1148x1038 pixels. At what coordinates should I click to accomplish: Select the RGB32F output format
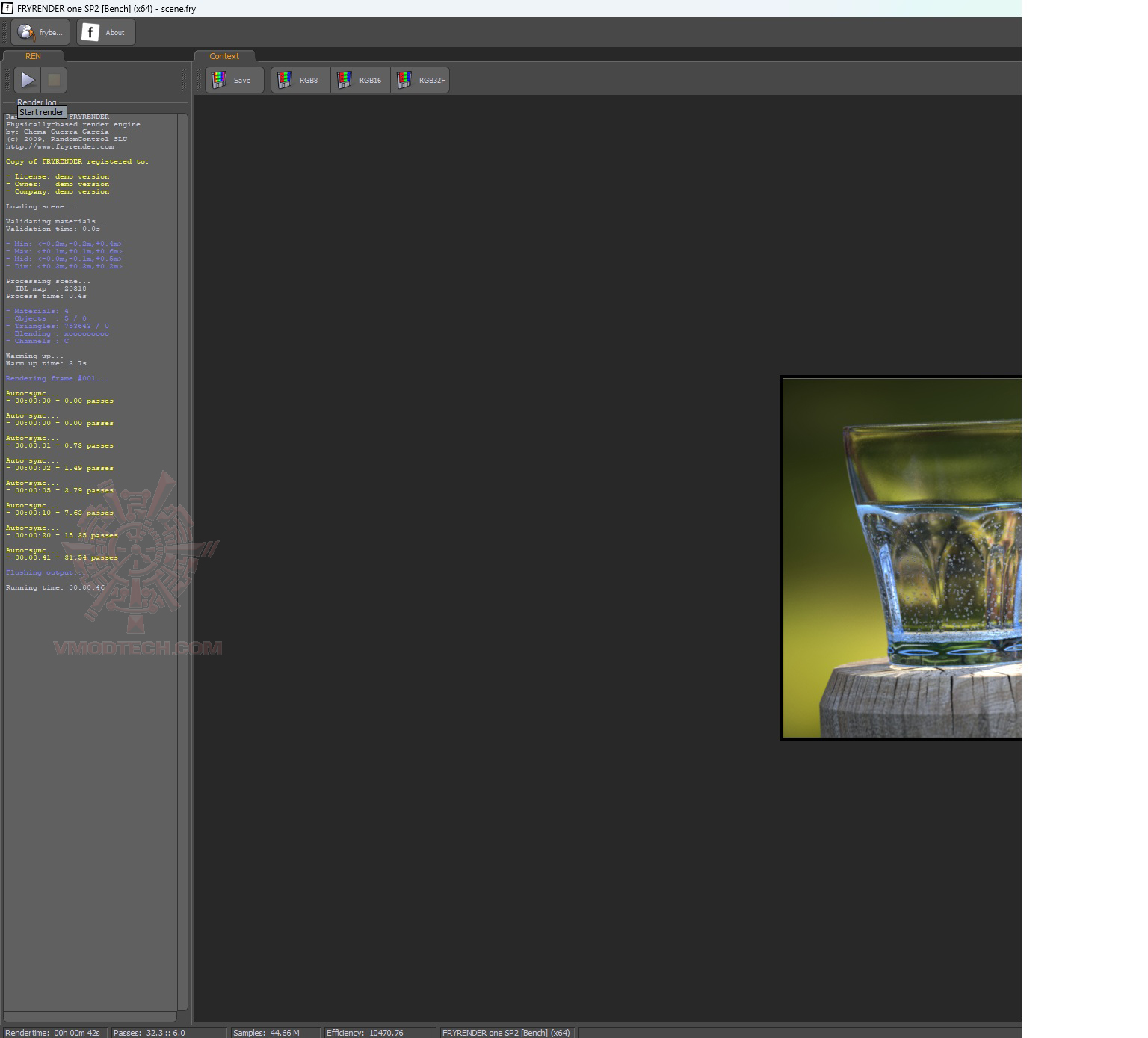pyautogui.click(x=420, y=80)
